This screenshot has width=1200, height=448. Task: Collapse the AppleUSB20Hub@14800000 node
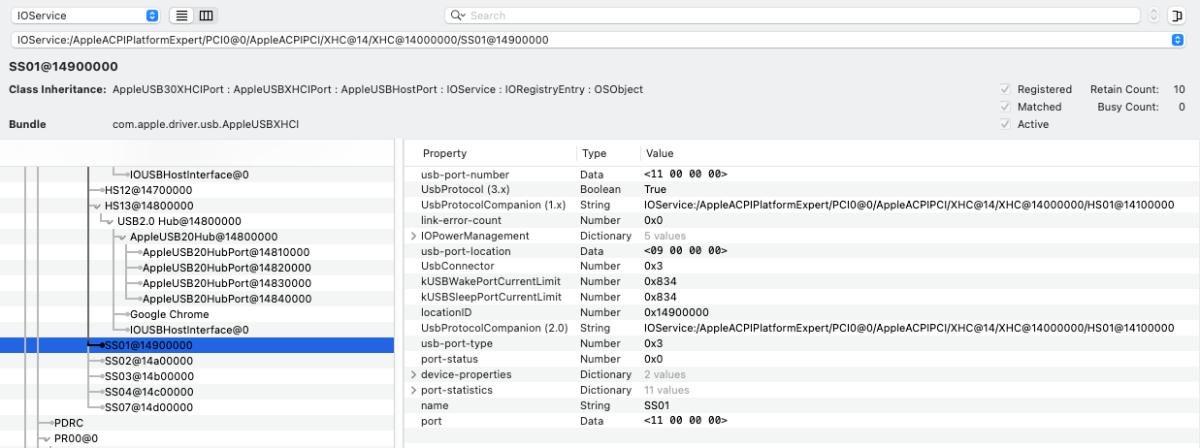(x=122, y=237)
